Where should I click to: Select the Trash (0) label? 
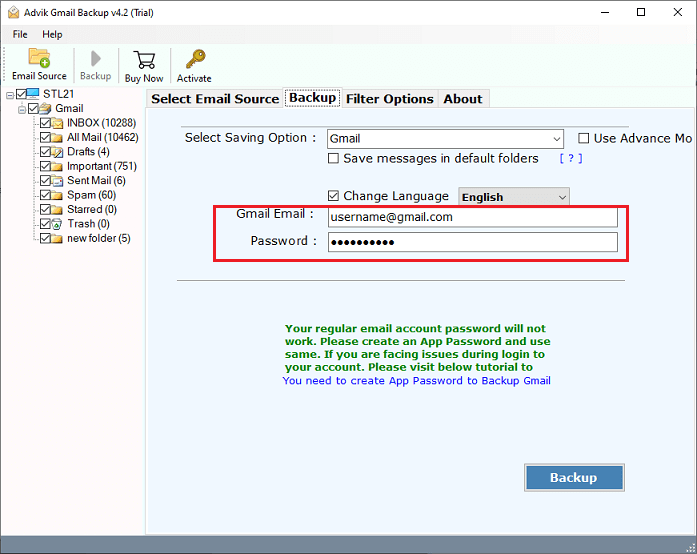pyautogui.click(x=88, y=224)
